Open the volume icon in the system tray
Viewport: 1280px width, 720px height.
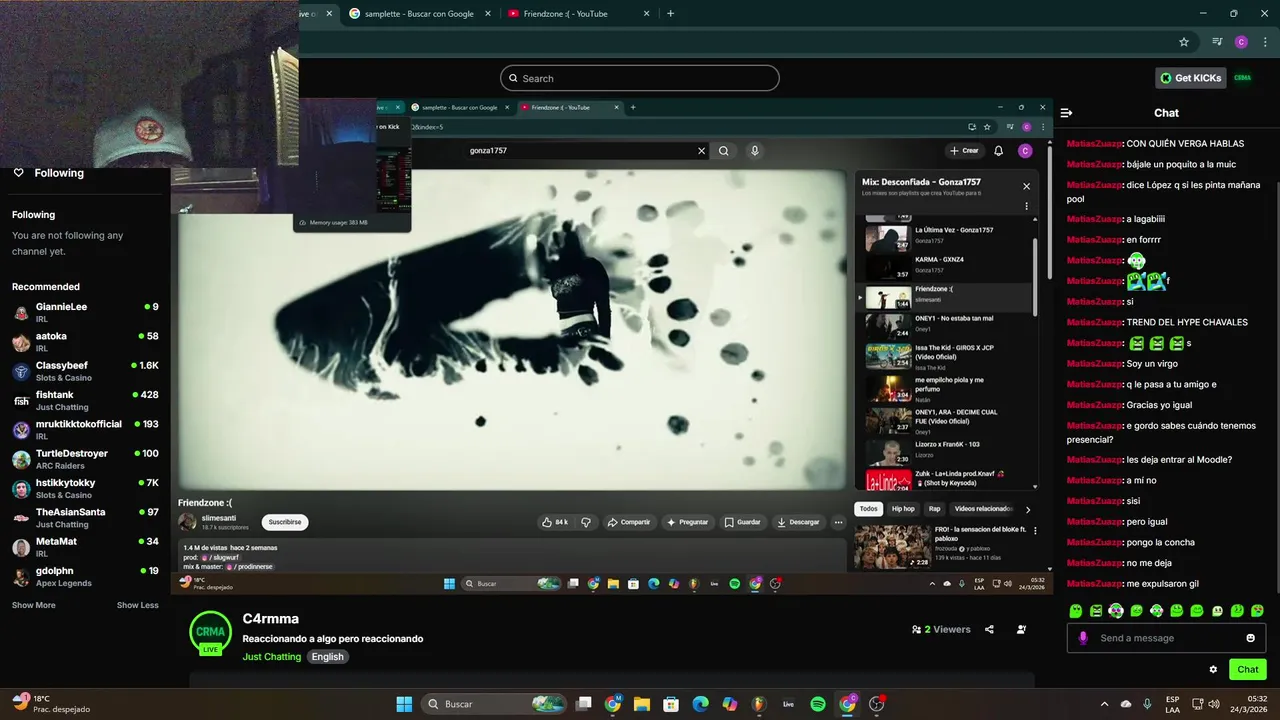click(x=1213, y=704)
